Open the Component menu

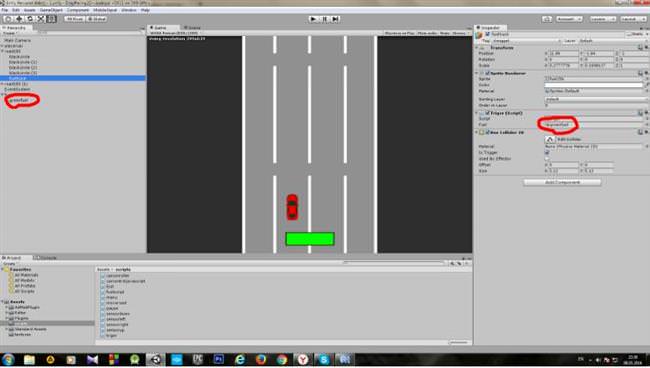[x=78, y=10]
